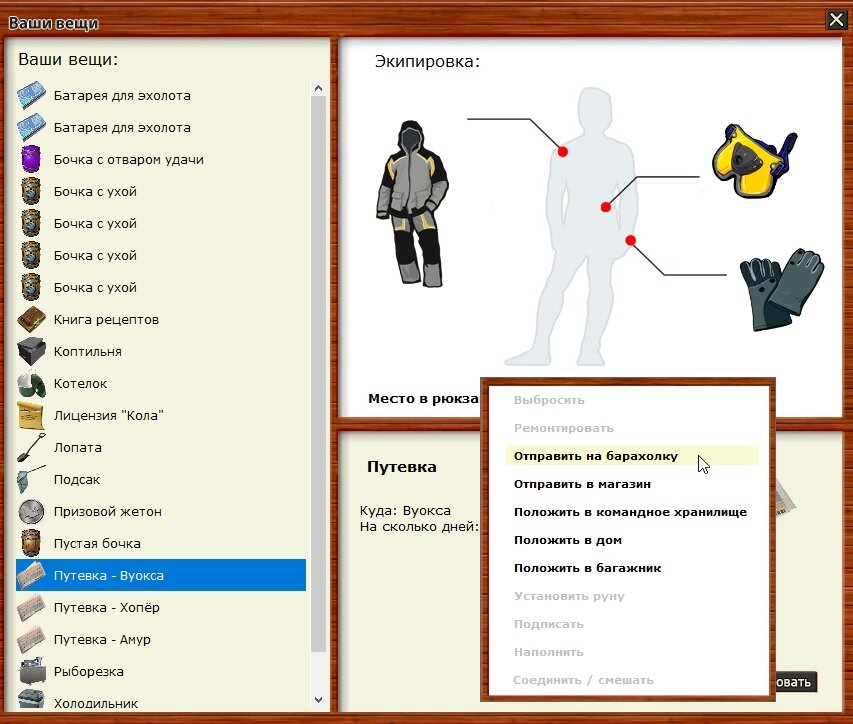Choose Отправить на барахолку from context menu
This screenshot has width=853, height=724.
[x=632, y=456]
